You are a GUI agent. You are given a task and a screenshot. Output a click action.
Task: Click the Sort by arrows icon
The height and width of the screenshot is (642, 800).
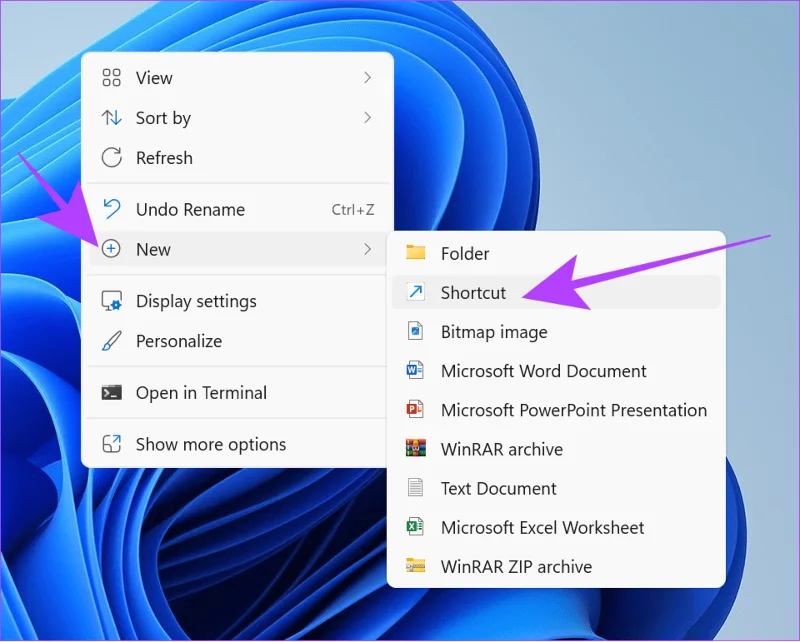tap(111, 118)
